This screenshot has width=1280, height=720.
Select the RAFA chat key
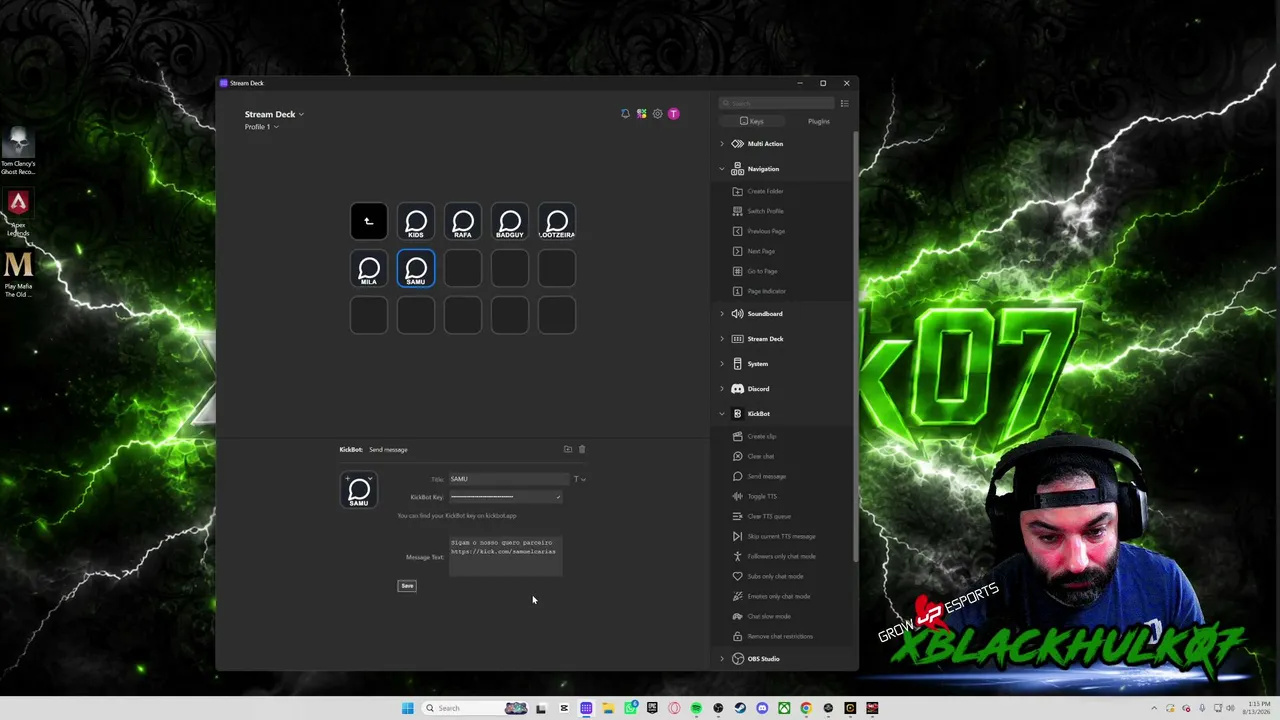coord(463,222)
